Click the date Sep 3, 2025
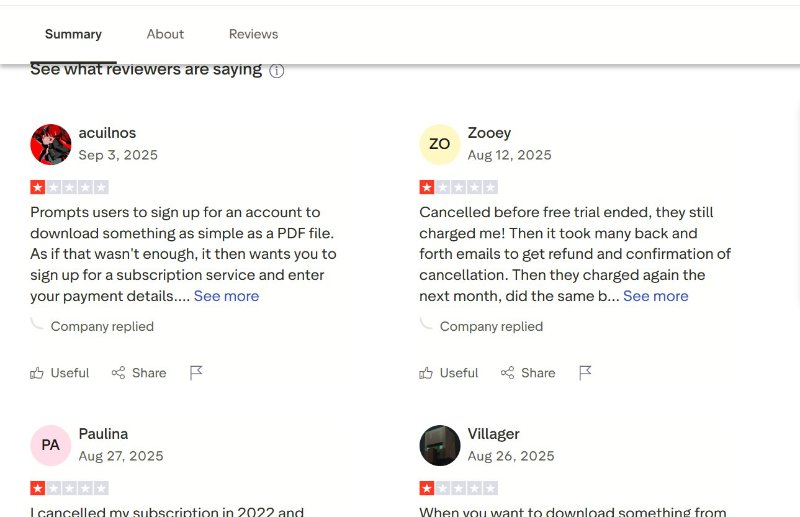 coord(118,155)
